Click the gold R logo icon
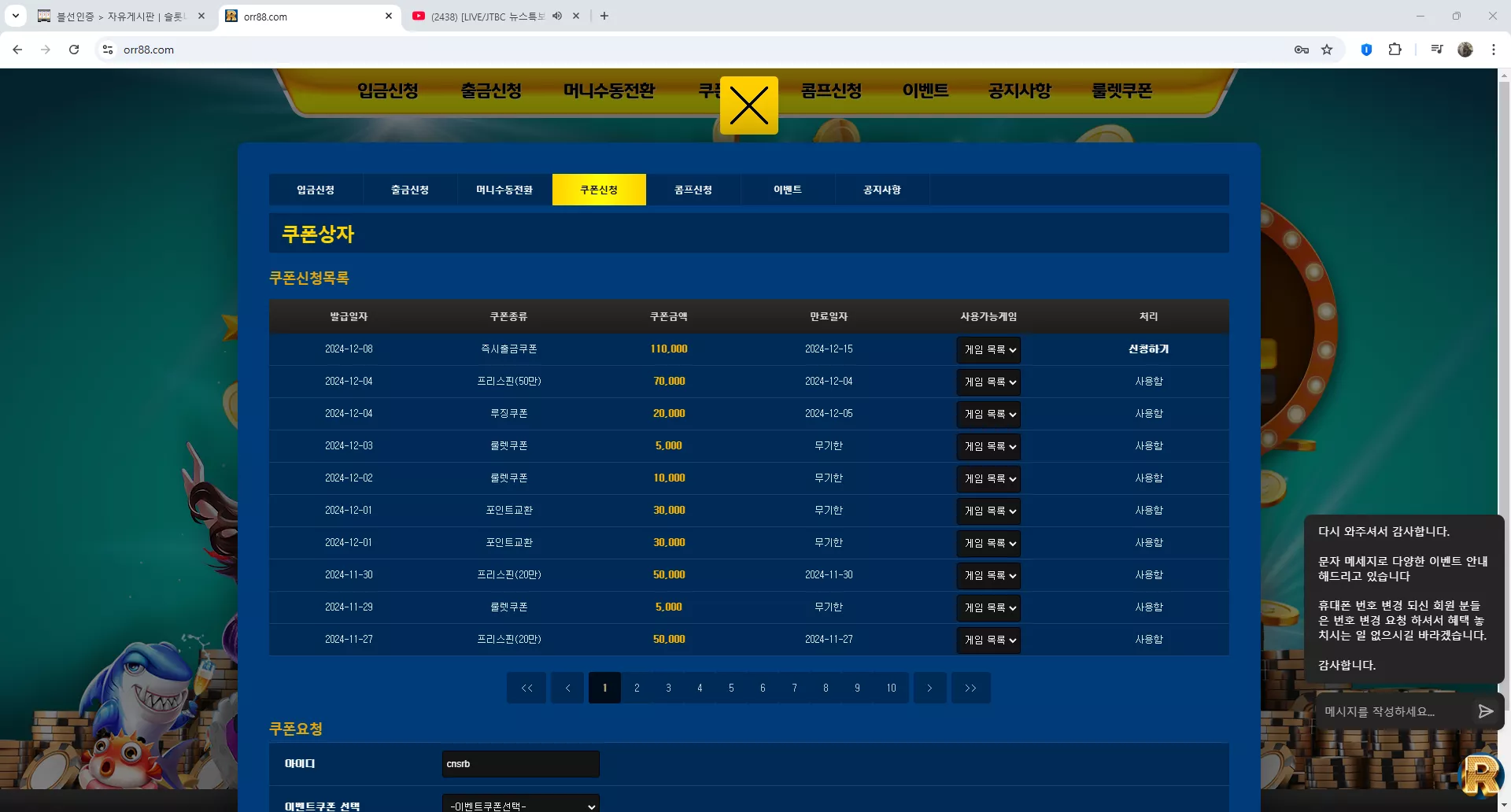This screenshot has height=812, width=1511. tap(1480, 775)
